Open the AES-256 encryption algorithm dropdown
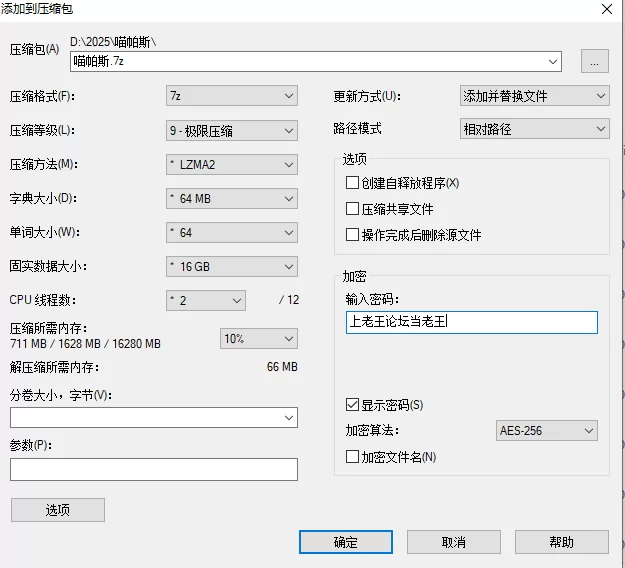Viewport: 625px width, 568px height. [547, 431]
